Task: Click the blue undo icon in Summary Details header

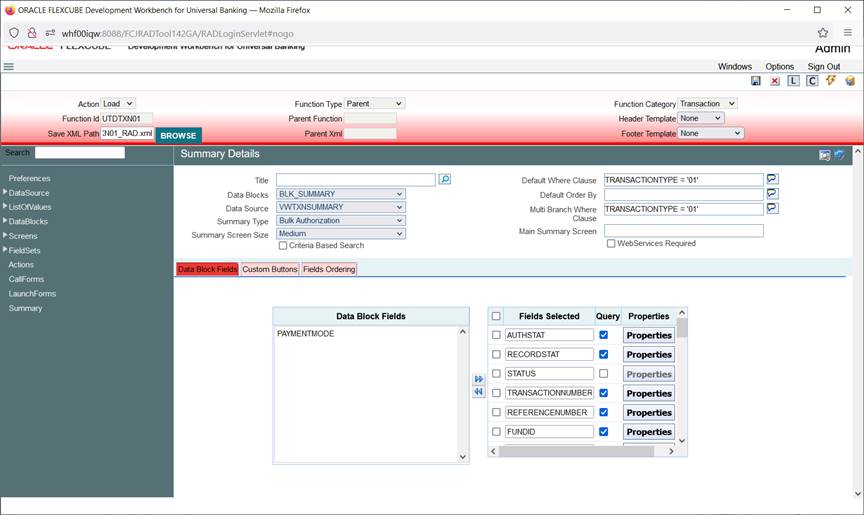Action: pyautogui.click(x=839, y=155)
